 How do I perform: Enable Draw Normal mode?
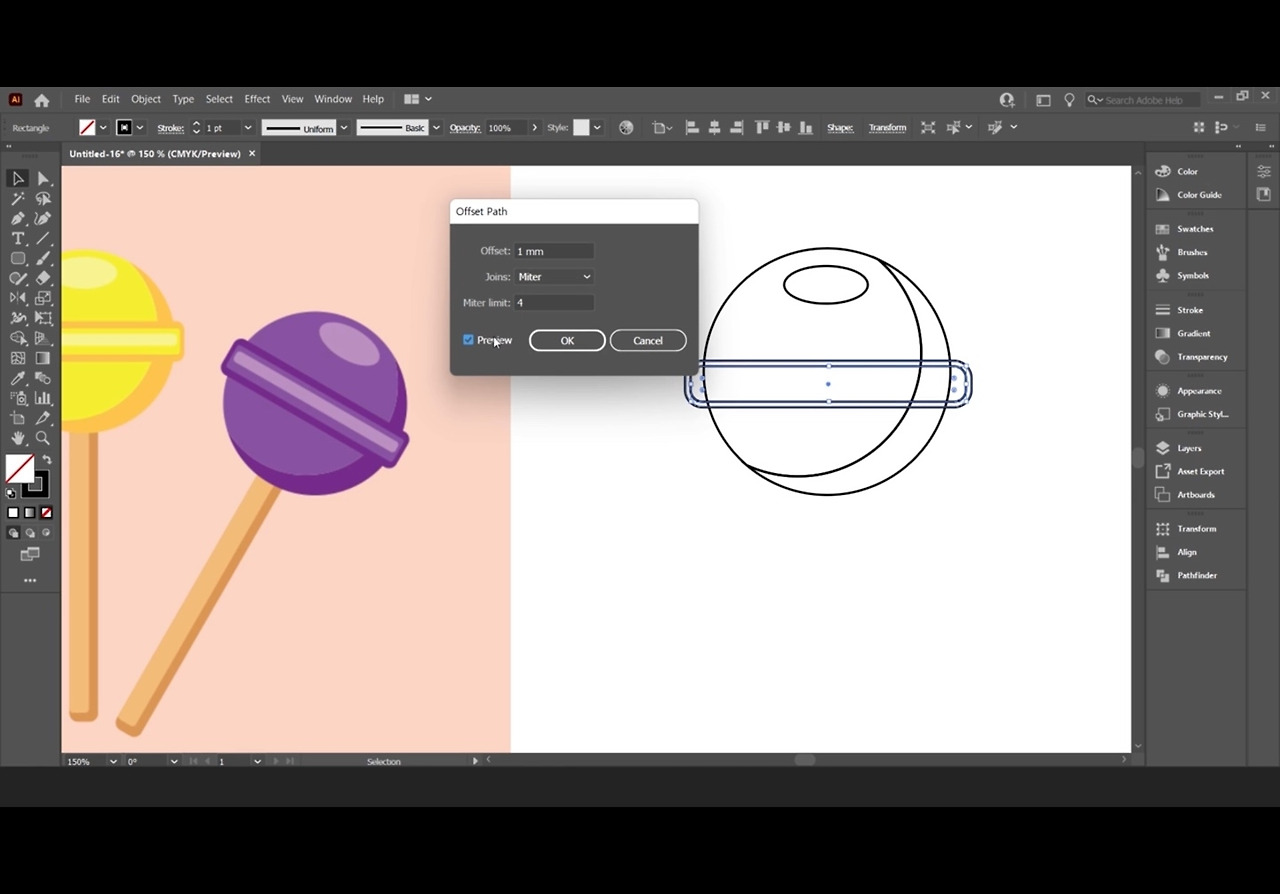point(13,534)
